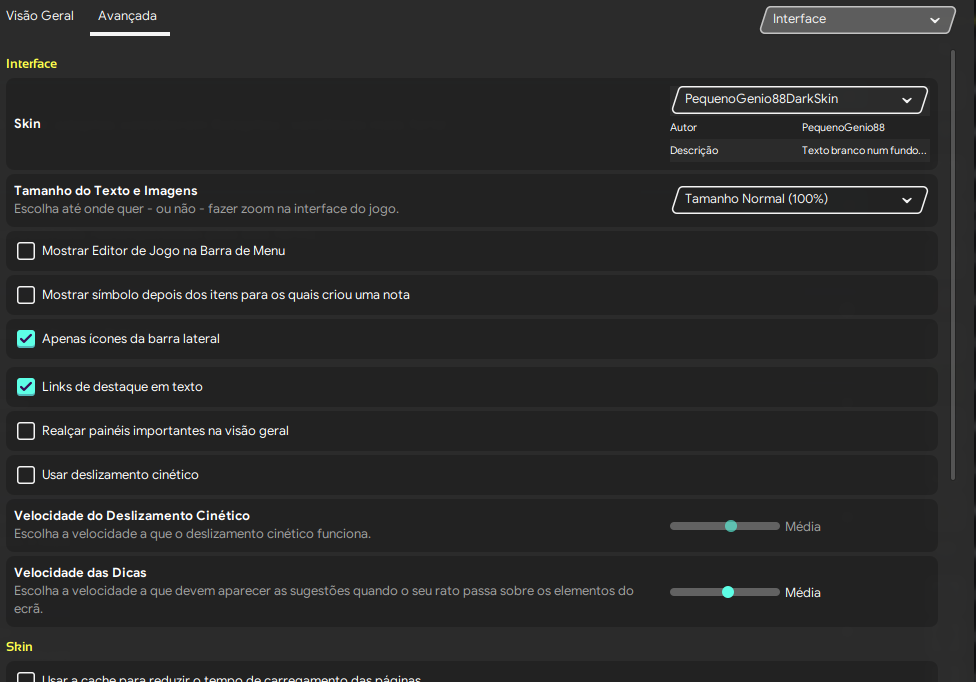
Task: Click the yellow Skin section heading
Action: pyautogui.click(x=19, y=647)
